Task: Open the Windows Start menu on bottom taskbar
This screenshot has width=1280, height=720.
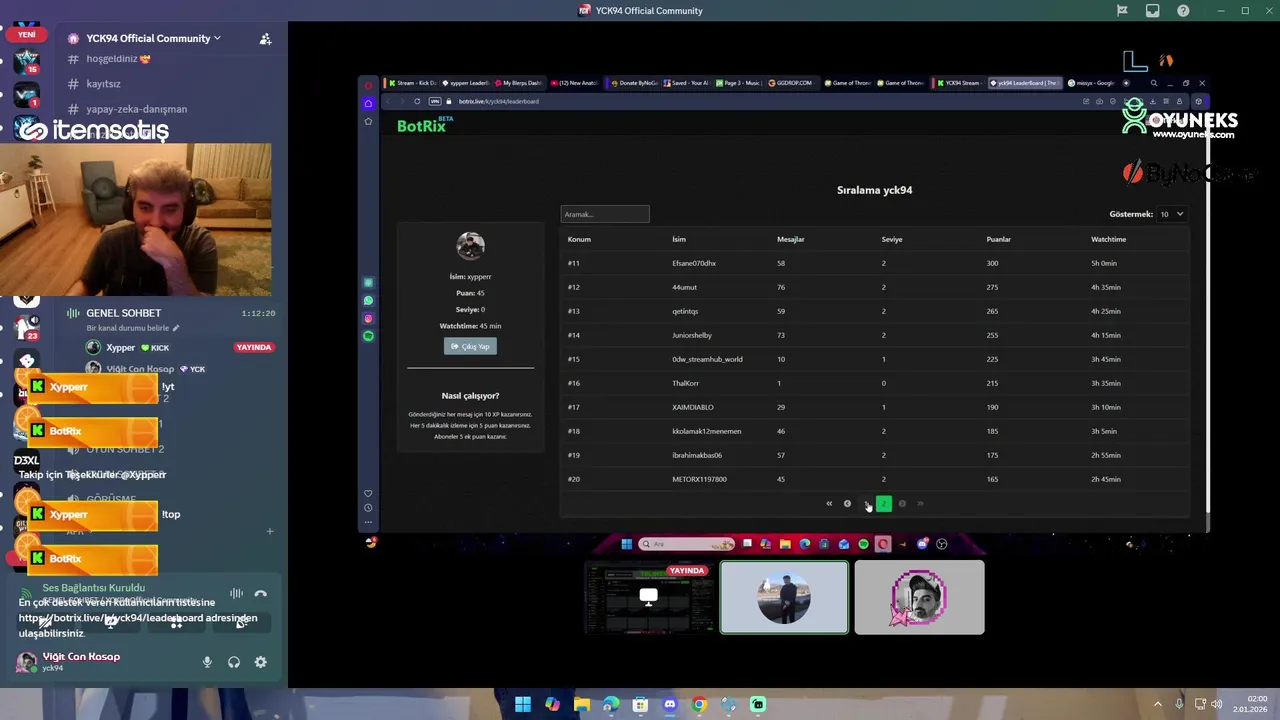Action: coord(523,704)
